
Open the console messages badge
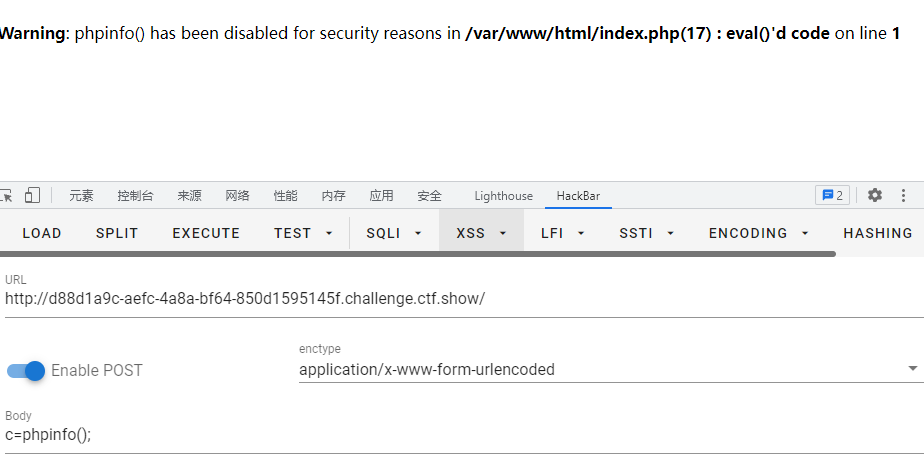point(832,196)
